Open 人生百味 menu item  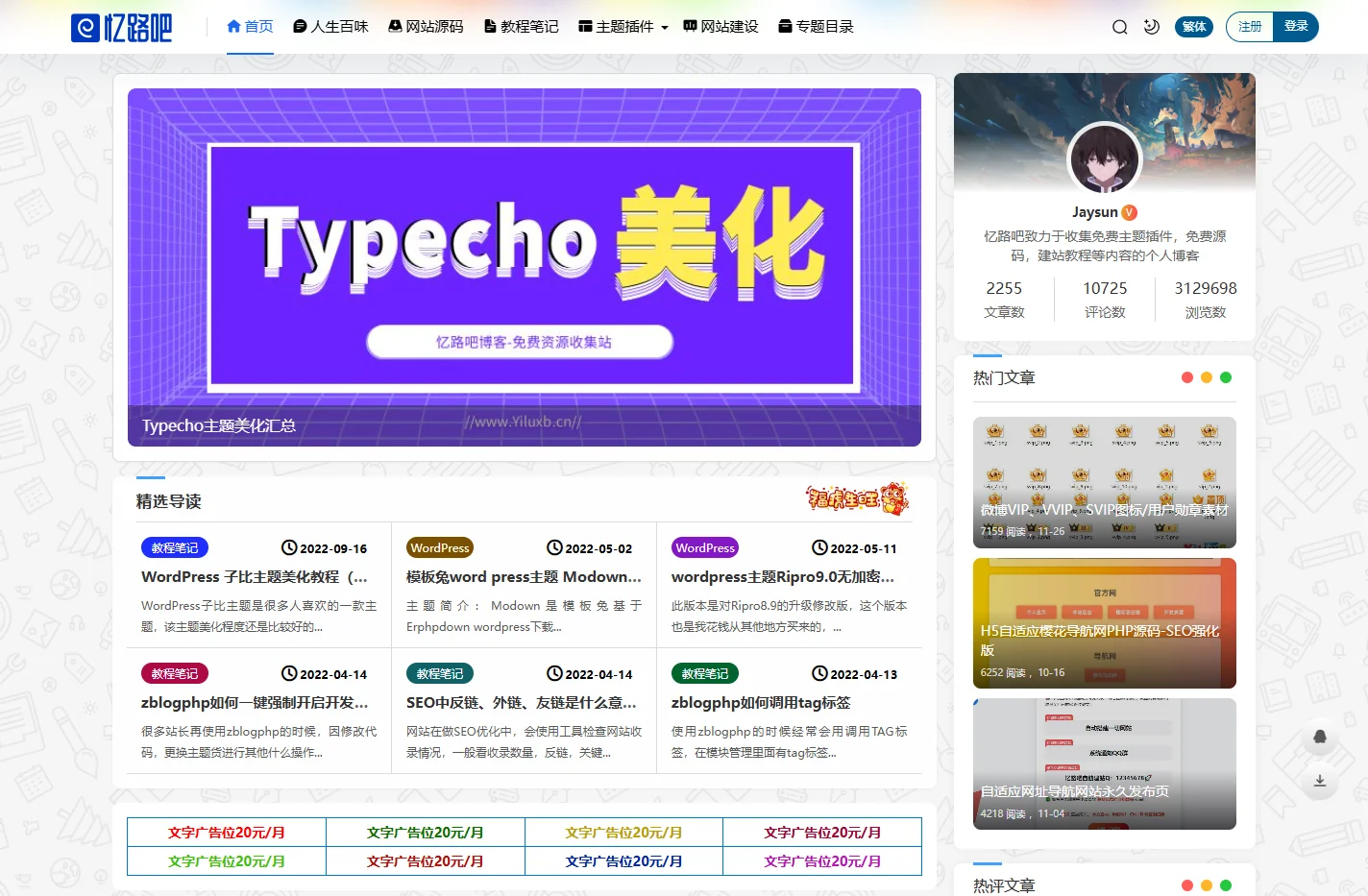(330, 27)
